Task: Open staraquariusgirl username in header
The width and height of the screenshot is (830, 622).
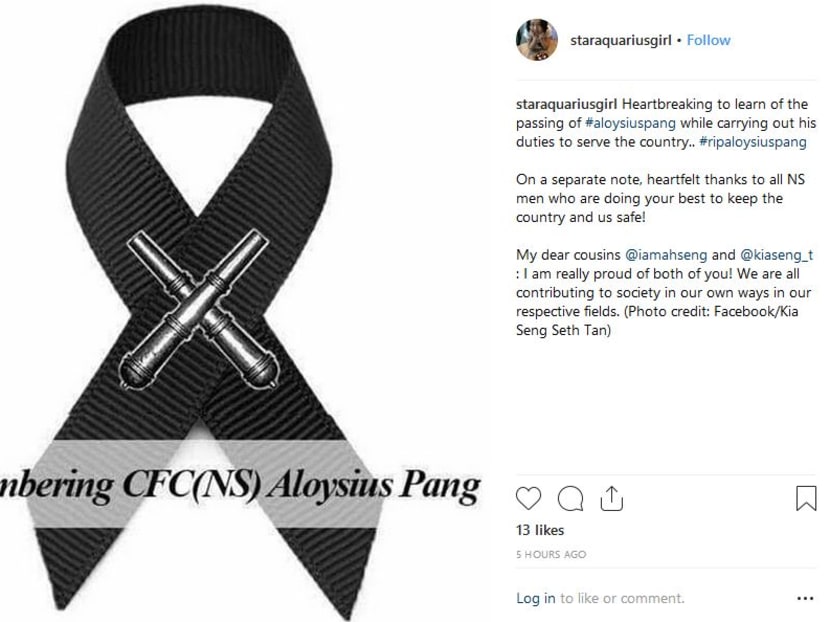Action: coord(620,40)
